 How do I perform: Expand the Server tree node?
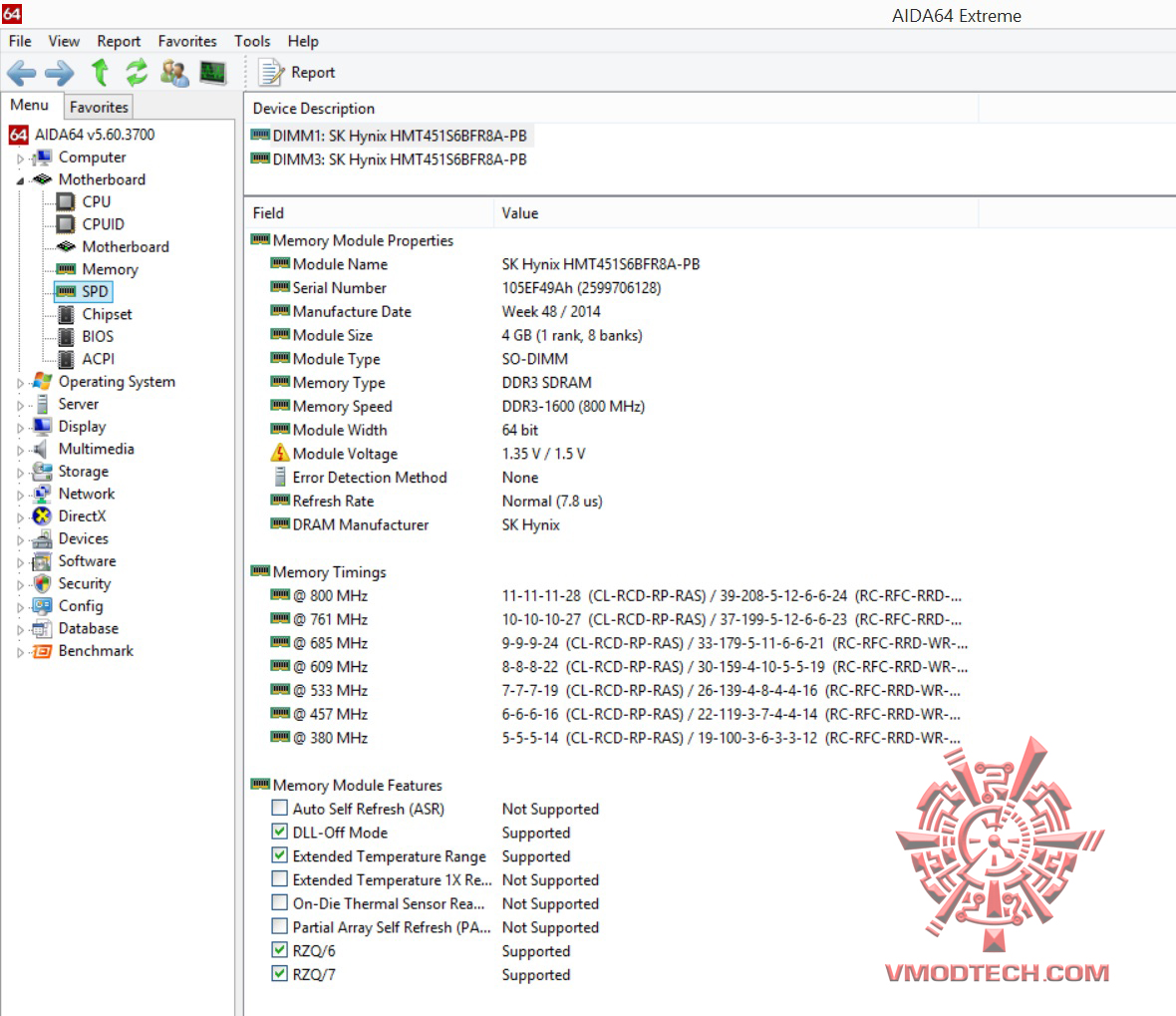coord(20,405)
